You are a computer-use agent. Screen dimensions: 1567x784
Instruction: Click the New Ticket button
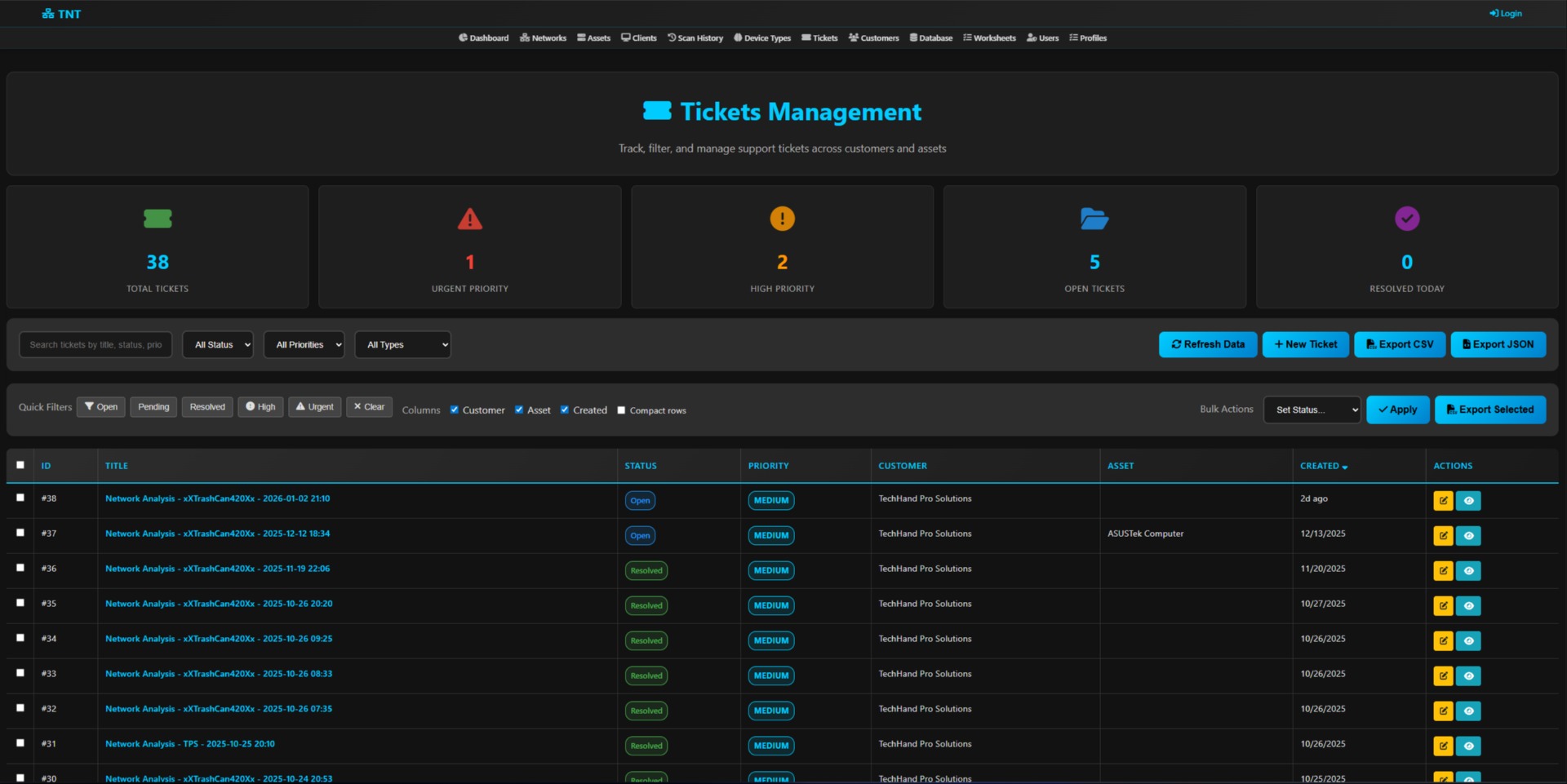coord(1305,344)
